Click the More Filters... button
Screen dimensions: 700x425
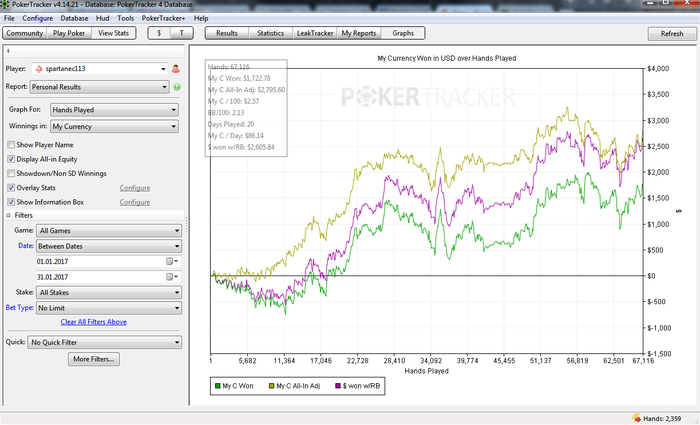94,359
